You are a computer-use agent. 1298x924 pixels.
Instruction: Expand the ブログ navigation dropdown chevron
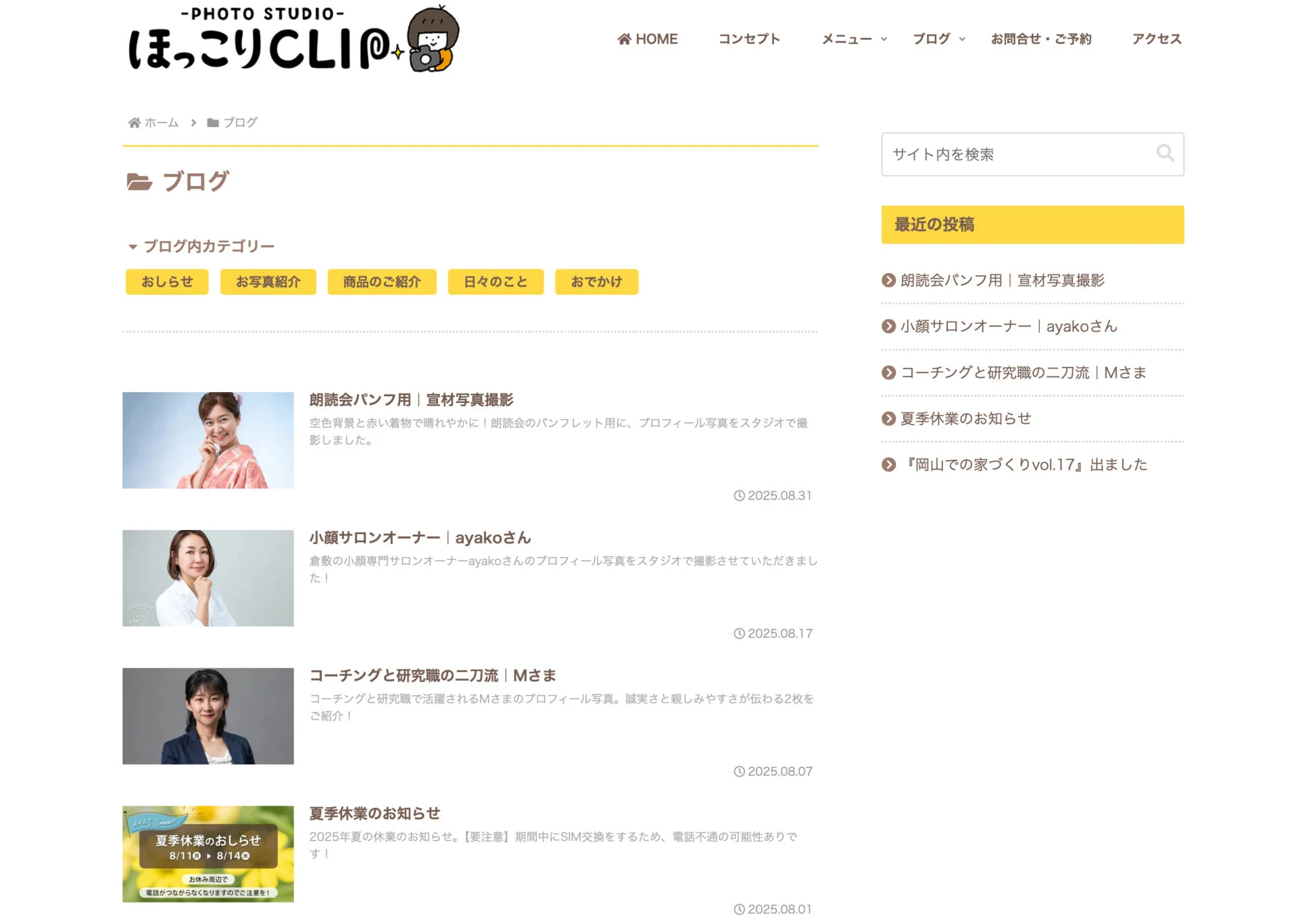[x=962, y=39]
